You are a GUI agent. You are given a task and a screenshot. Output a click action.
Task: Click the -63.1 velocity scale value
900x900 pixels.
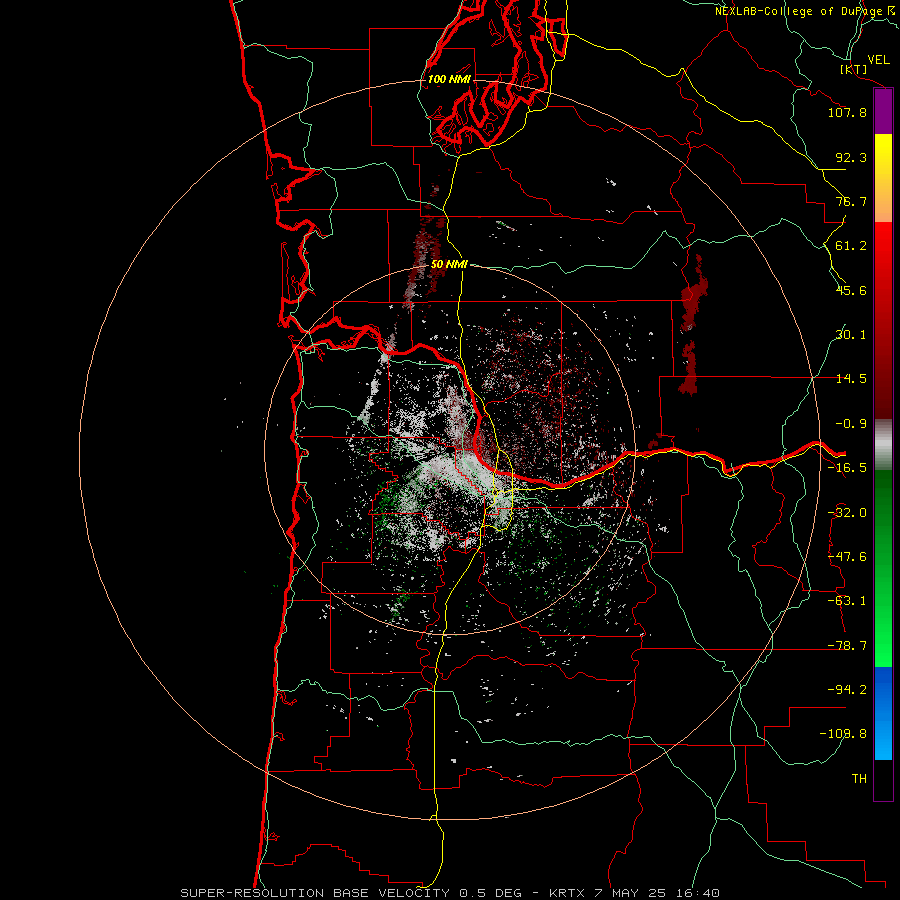point(847,601)
